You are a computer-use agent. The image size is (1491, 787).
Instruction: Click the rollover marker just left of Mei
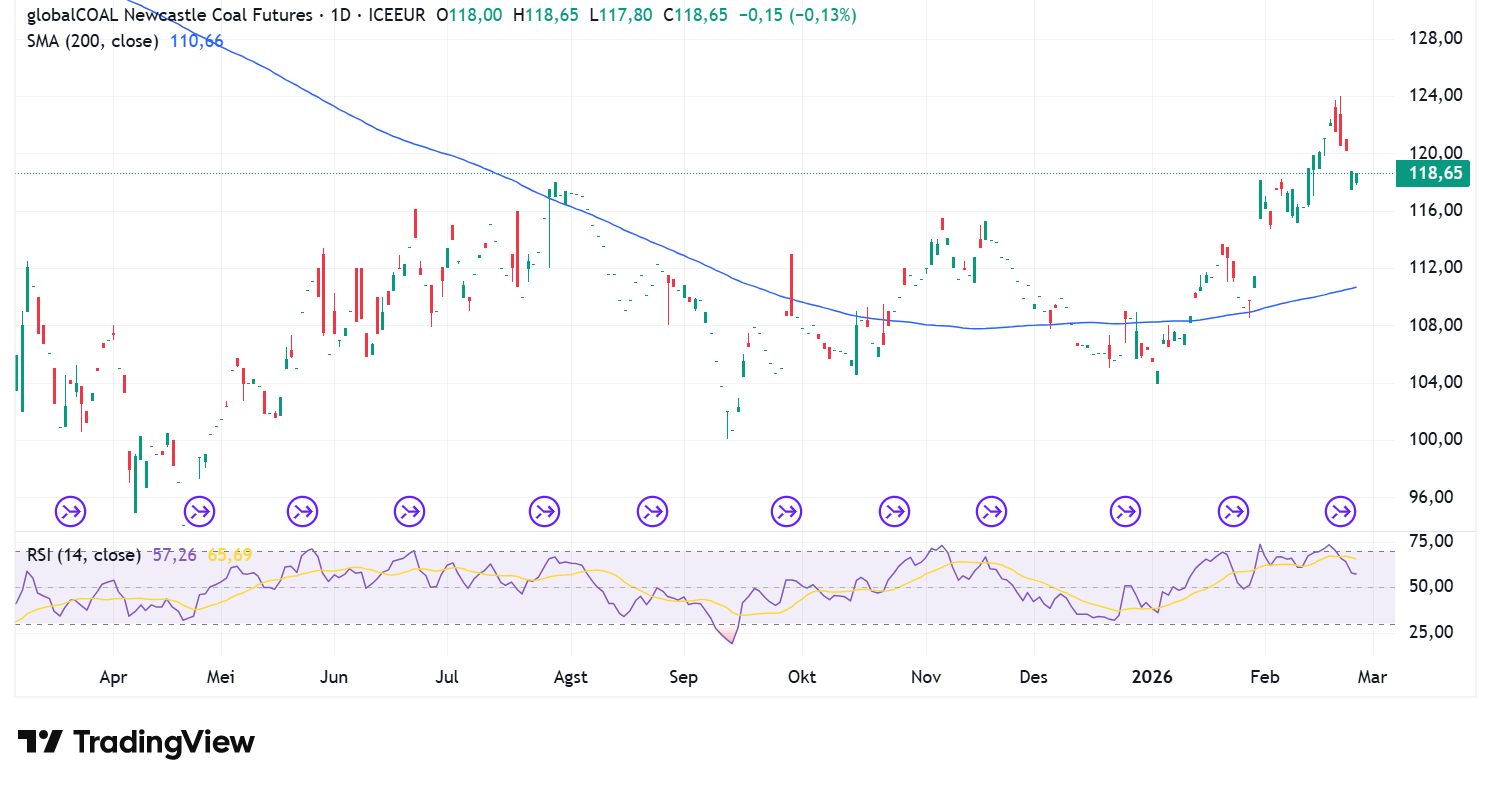point(199,512)
